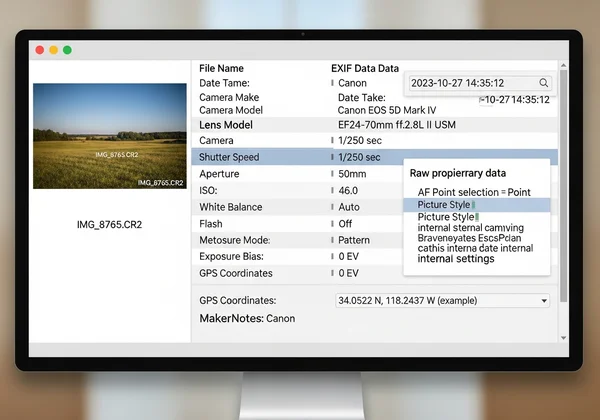Click the yellow minimize window button
The width and height of the screenshot is (600, 420).
[54, 49]
